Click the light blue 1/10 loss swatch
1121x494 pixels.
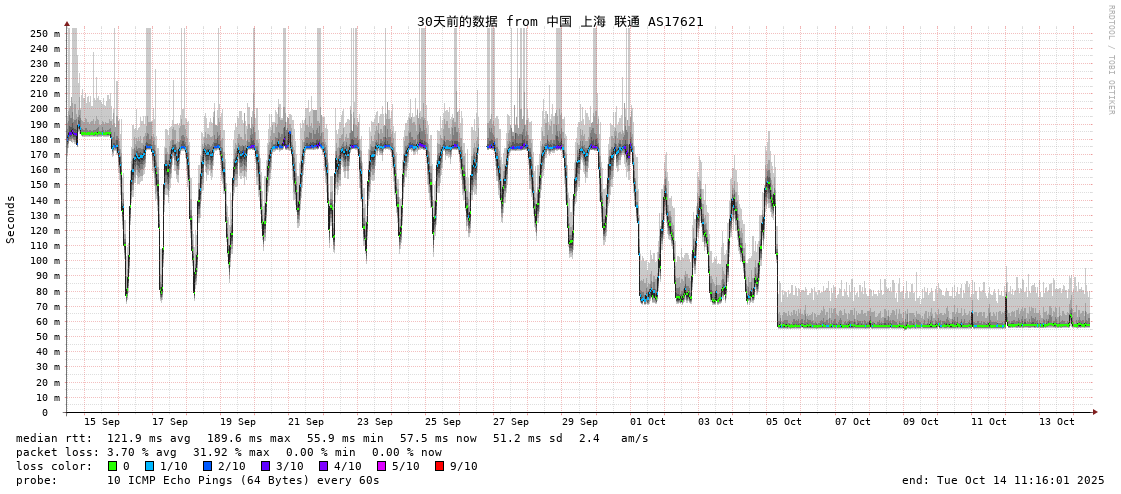coord(149,466)
